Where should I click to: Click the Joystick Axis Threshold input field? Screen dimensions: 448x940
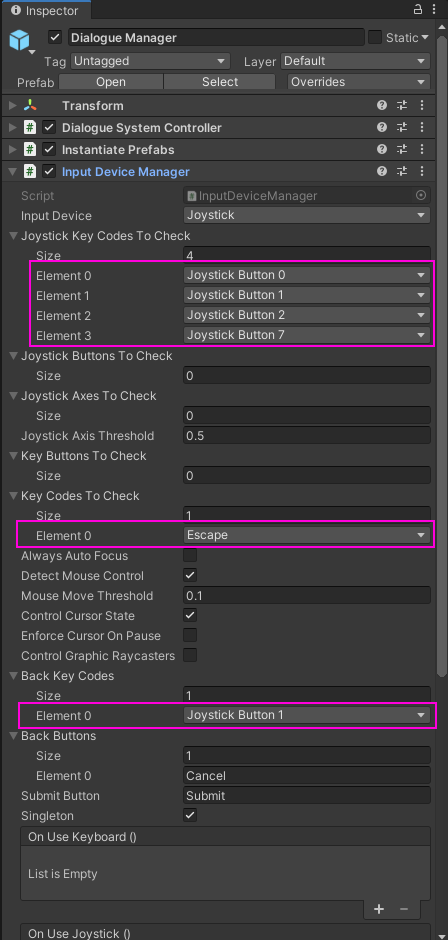pyautogui.click(x=306, y=436)
